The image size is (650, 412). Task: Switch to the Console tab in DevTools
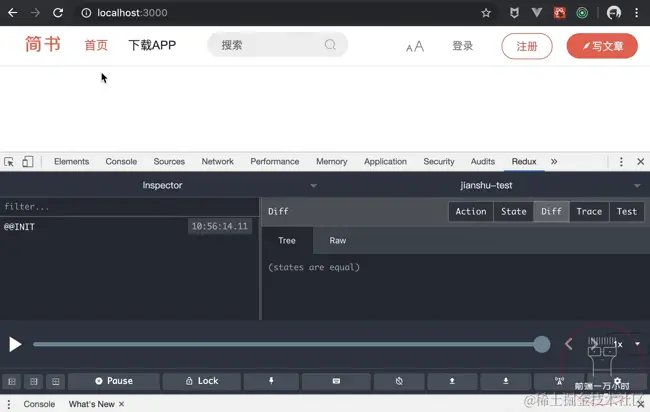[x=121, y=162]
